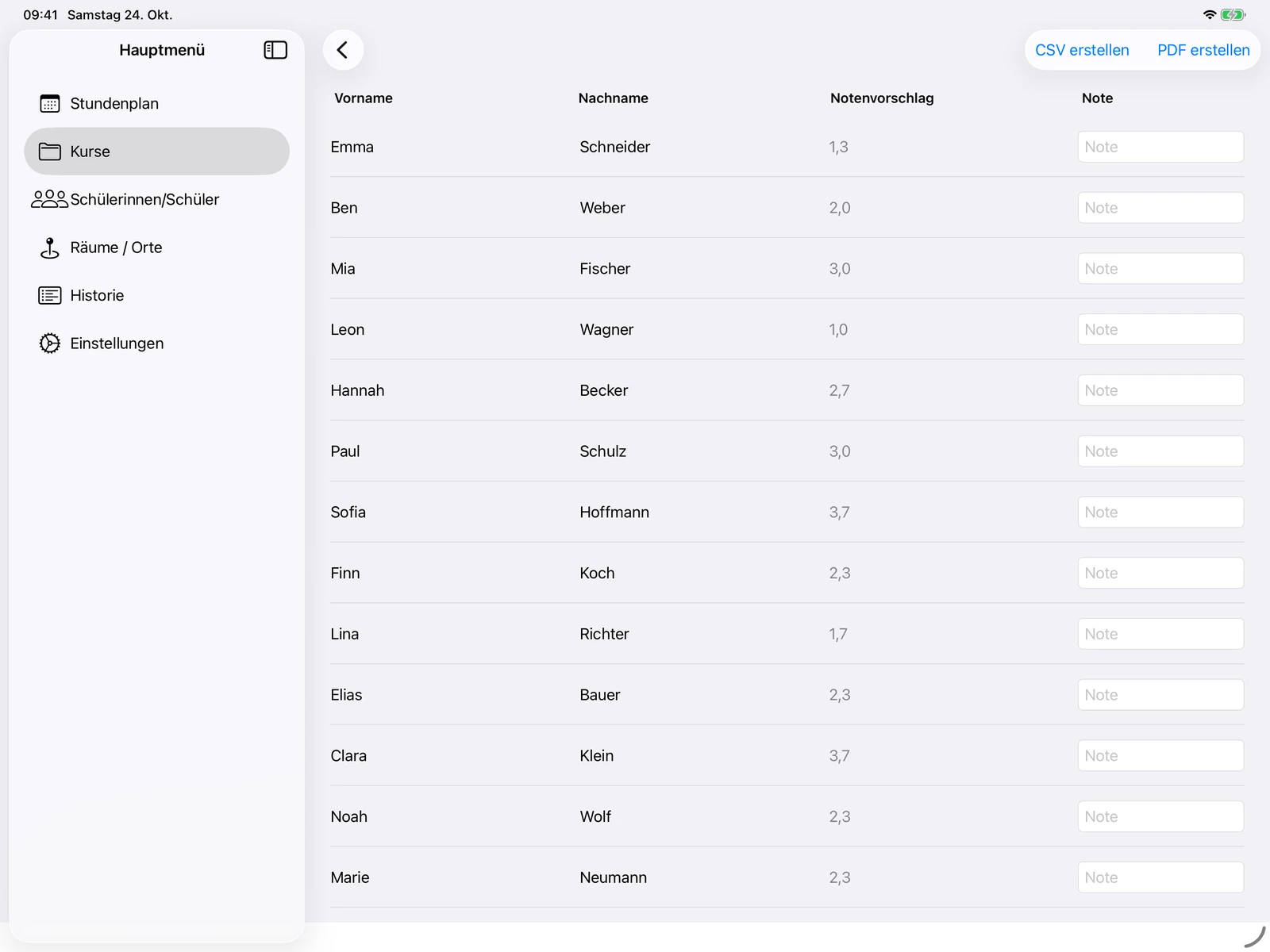Click the Historie list icon
Screen dimensions: 1270x952
[50, 295]
